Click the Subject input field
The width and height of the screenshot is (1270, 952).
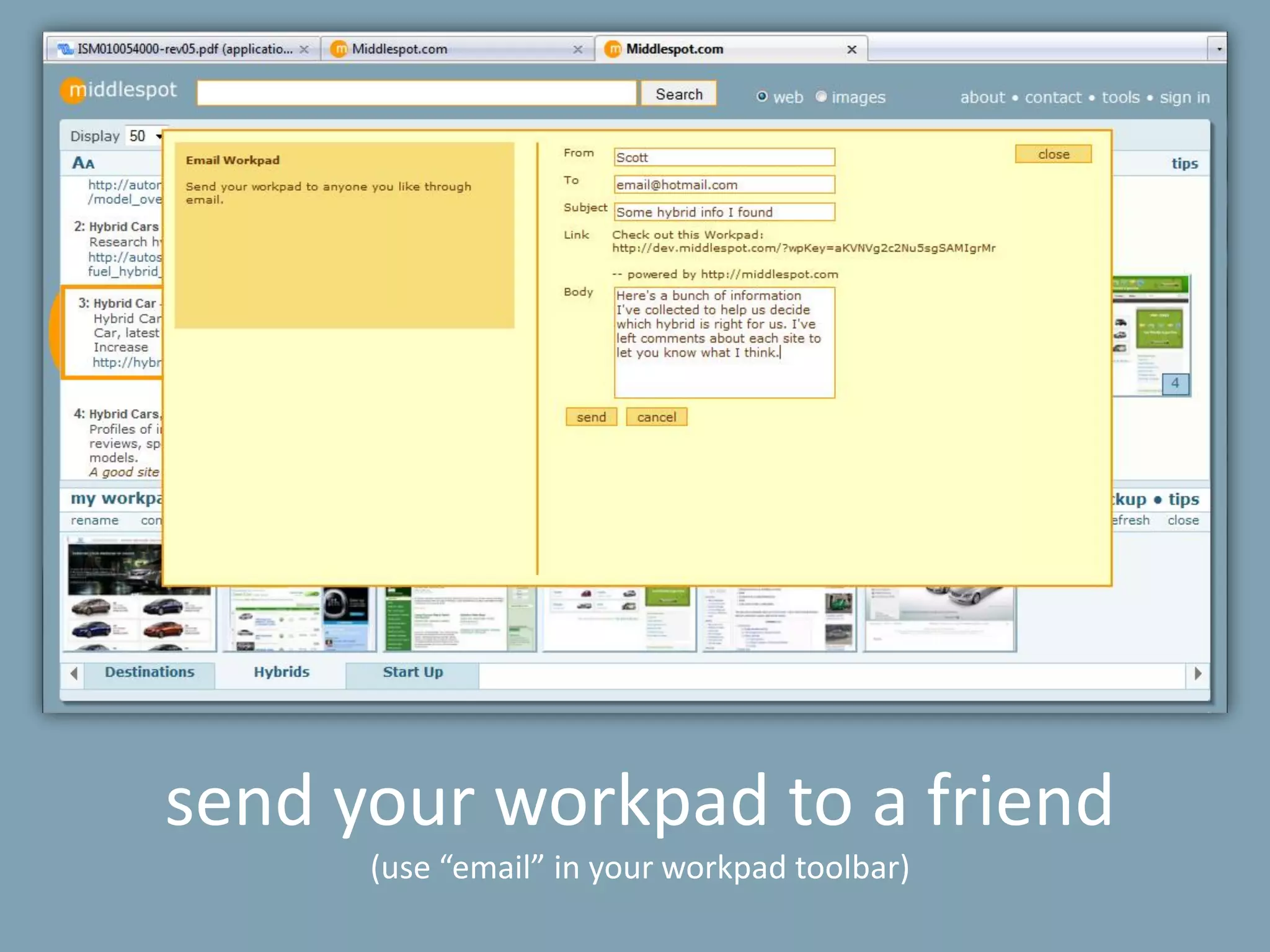[724, 212]
